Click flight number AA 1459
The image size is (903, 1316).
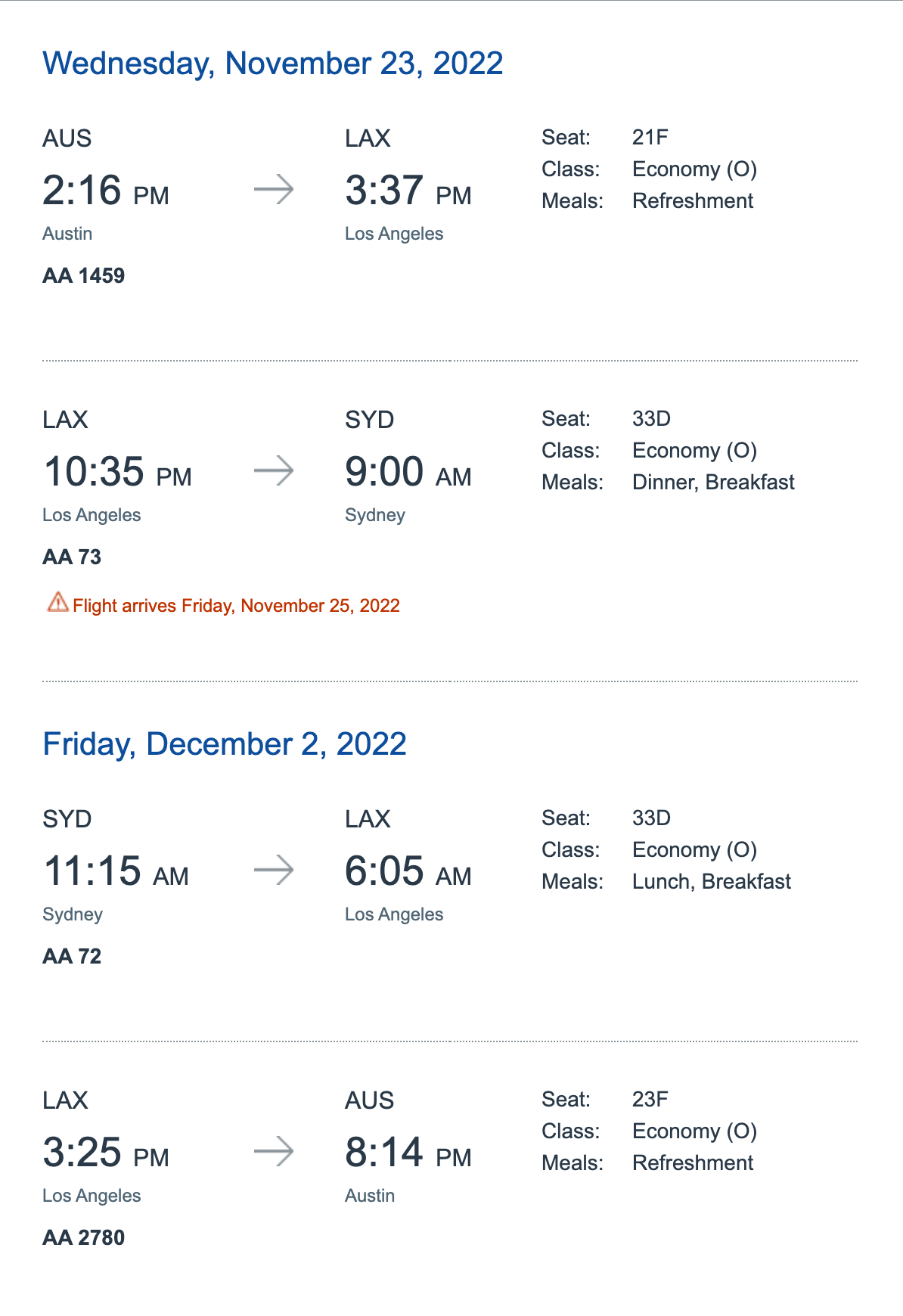pyautogui.click(x=83, y=275)
